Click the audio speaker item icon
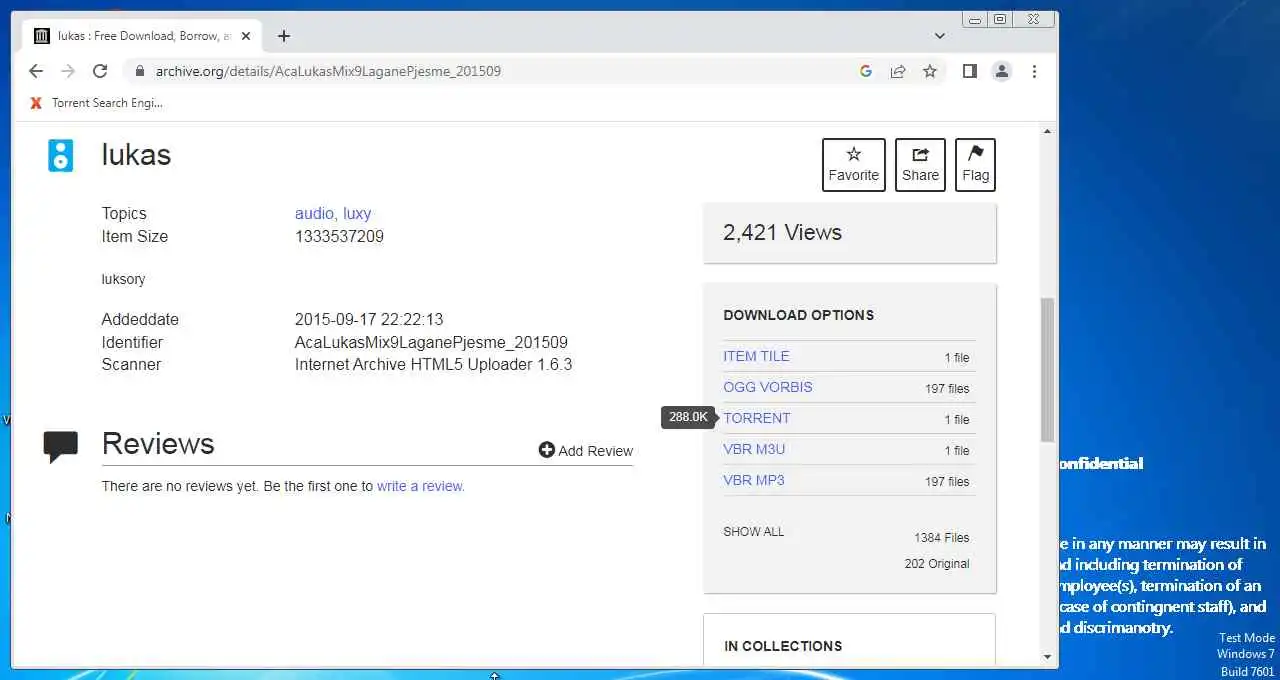The height and width of the screenshot is (680, 1280). tap(61, 155)
